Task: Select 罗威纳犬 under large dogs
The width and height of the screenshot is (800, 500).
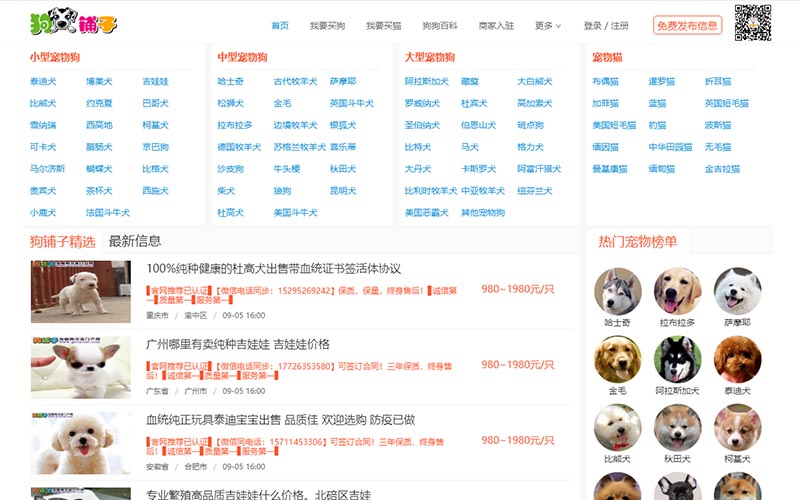Action: point(422,103)
